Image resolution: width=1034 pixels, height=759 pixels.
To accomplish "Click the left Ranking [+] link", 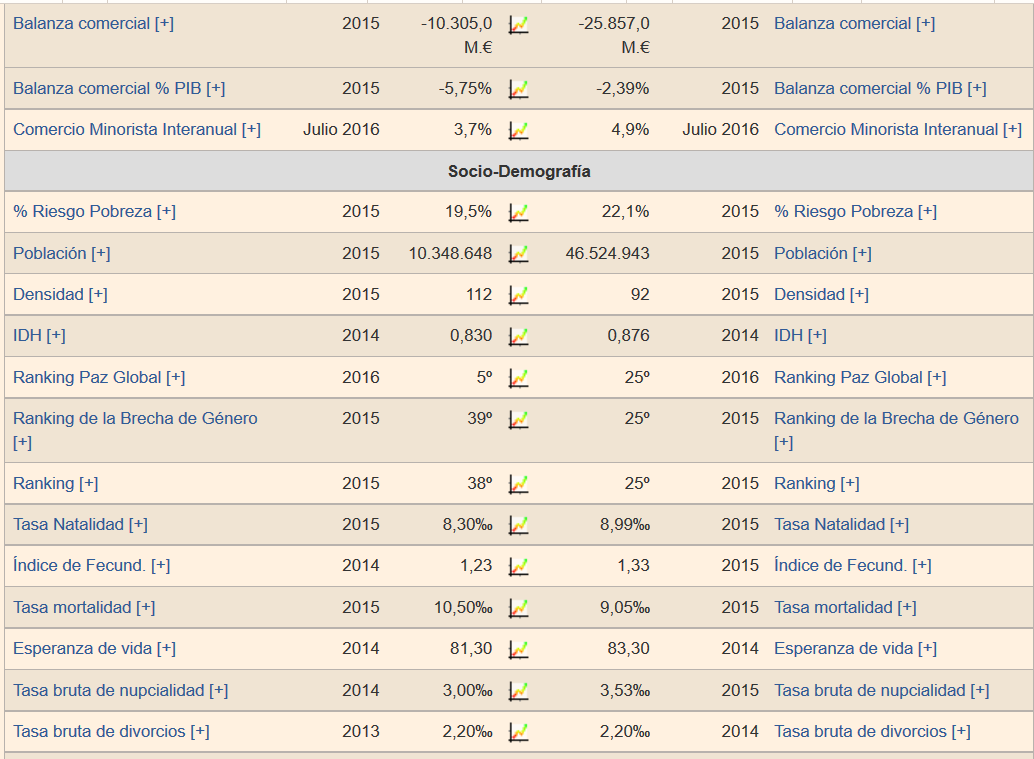I will pyautogui.click(x=56, y=483).
